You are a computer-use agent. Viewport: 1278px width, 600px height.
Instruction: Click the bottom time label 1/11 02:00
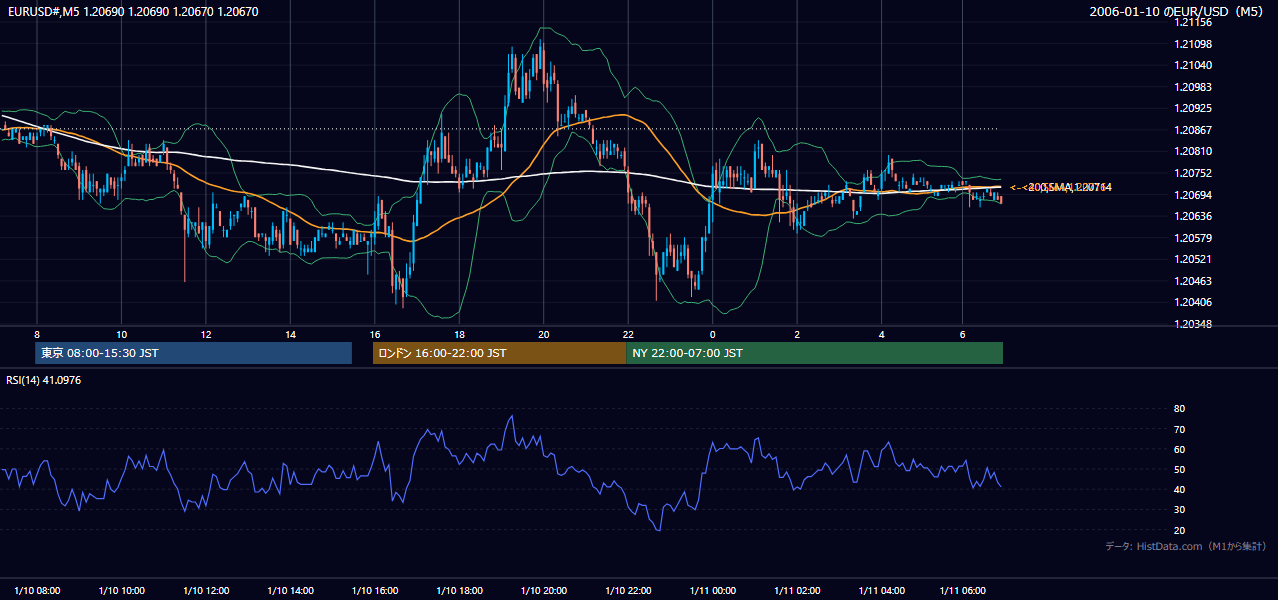point(797,590)
